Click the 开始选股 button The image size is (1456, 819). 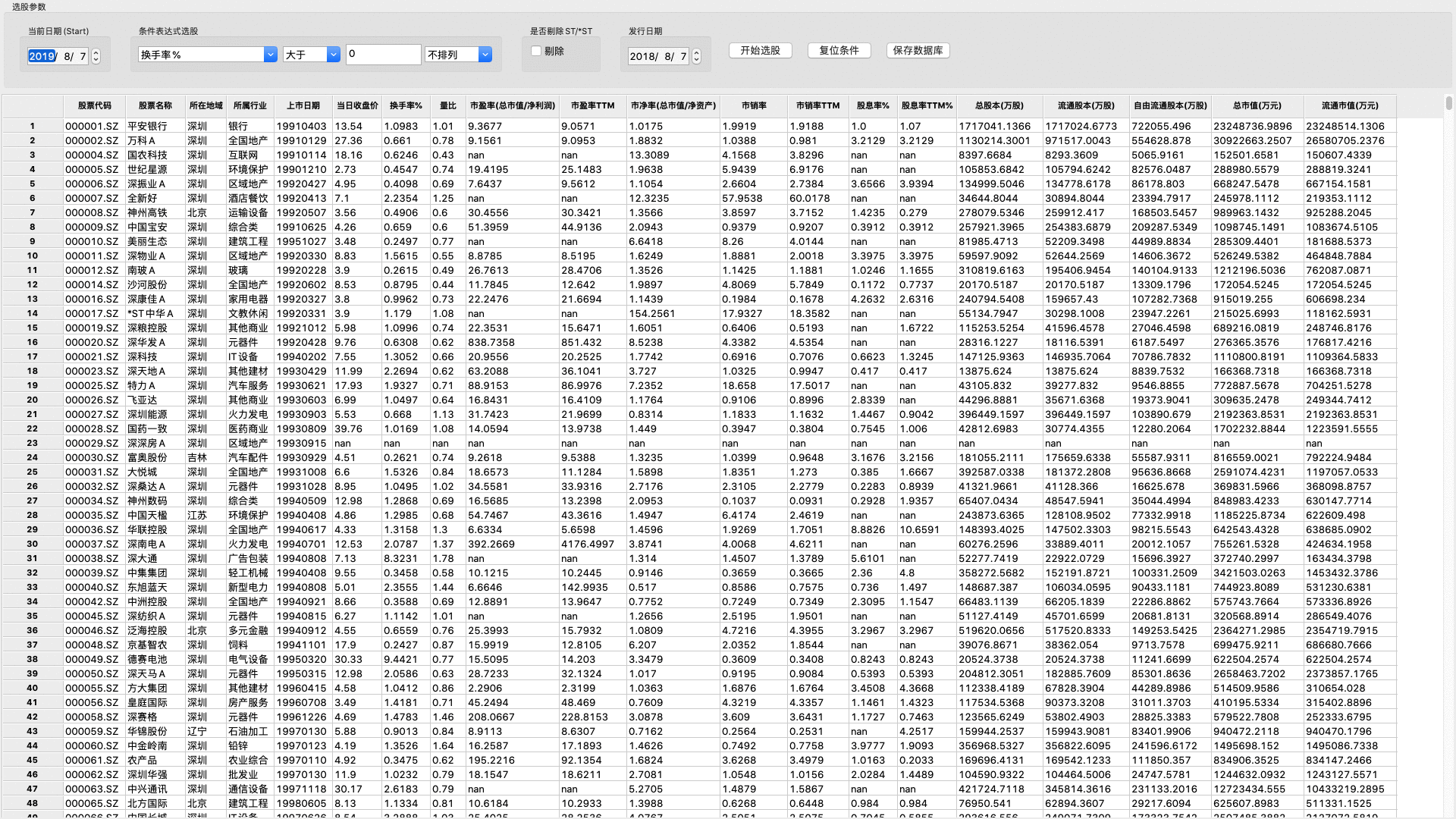[x=760, y=50]
